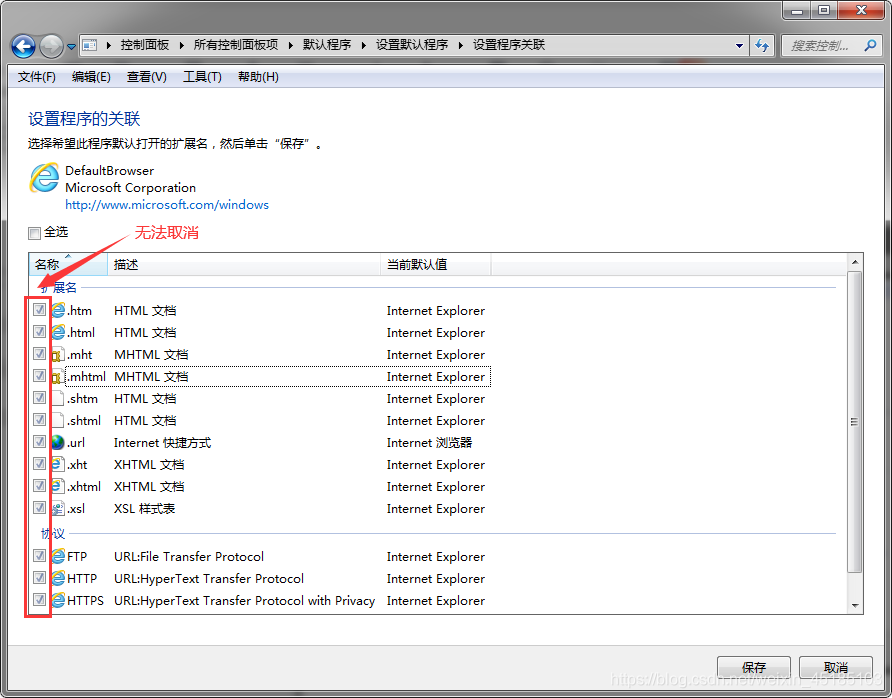The width and height of the screenshot is (892, 698).
Task: Open the 查看(V) menu
Action: (x=146, y=77)
